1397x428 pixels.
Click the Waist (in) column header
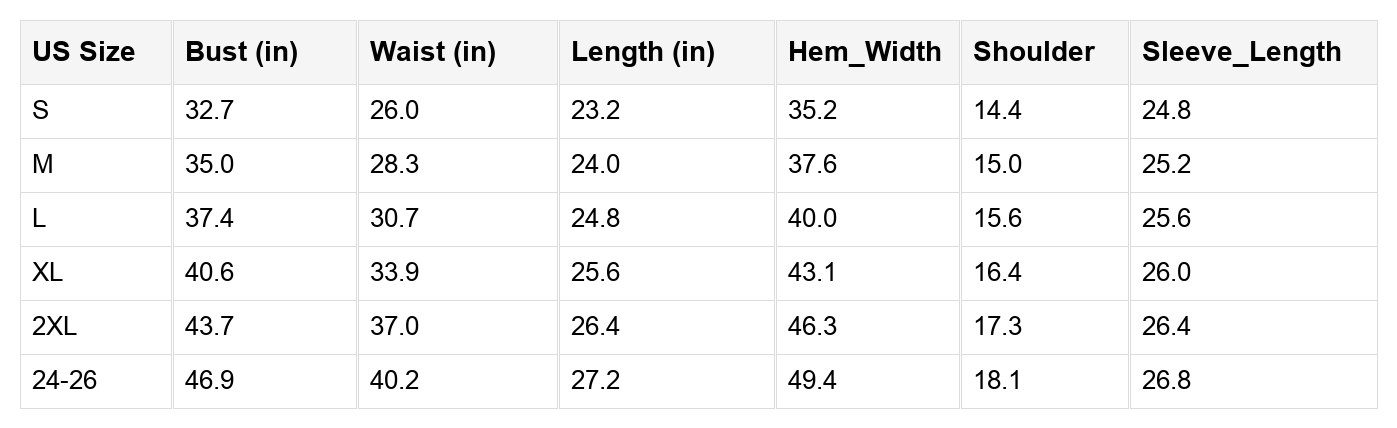433,52
